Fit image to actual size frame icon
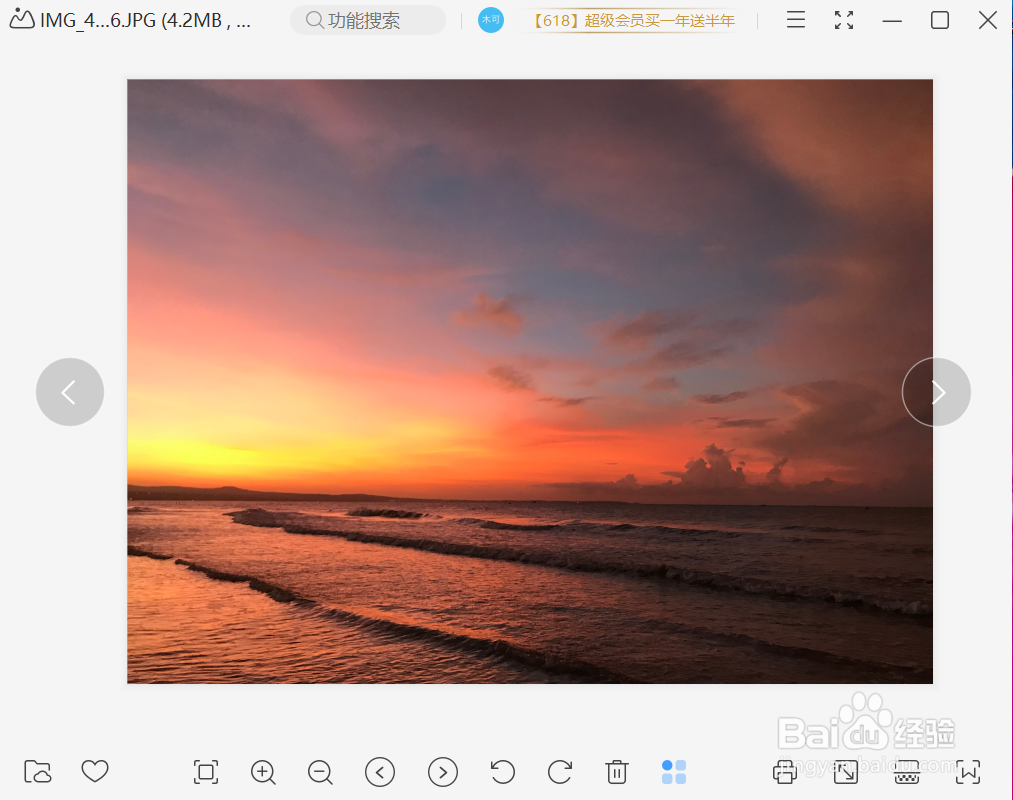Viewport: 1013px width, 800px height. point(206,772)
